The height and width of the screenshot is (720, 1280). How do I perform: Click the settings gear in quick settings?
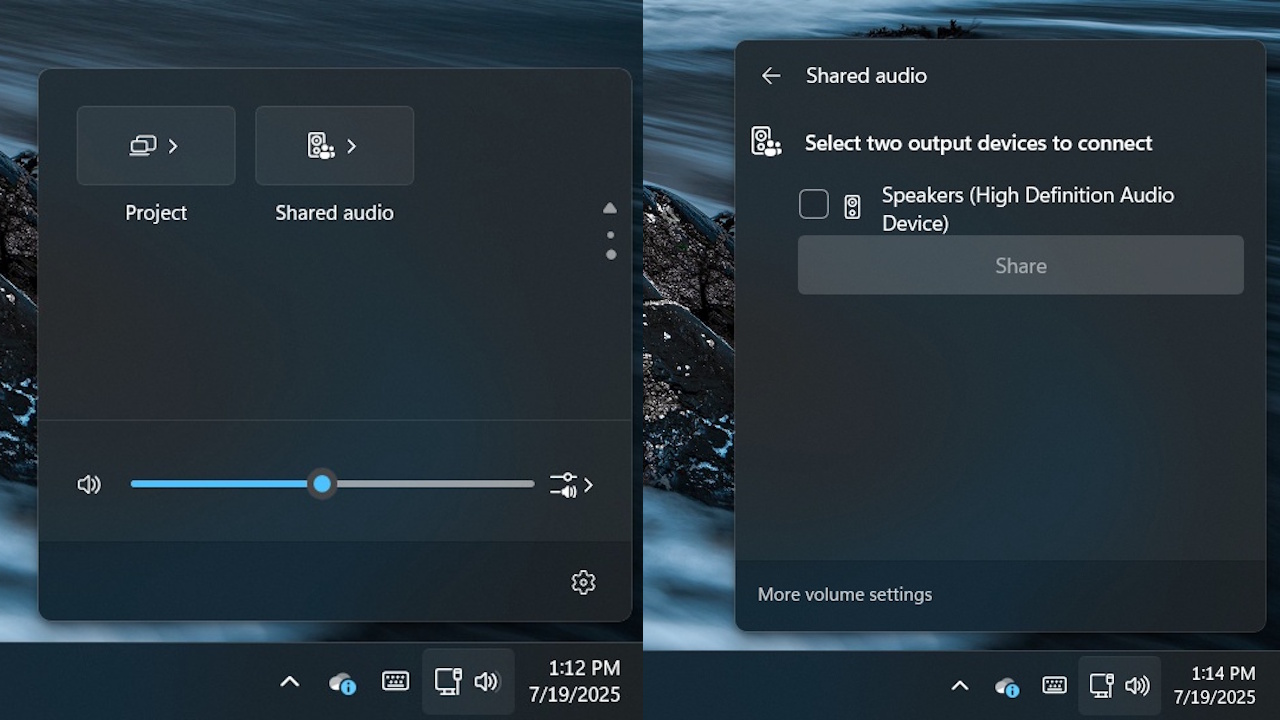[x=583, y=582]
